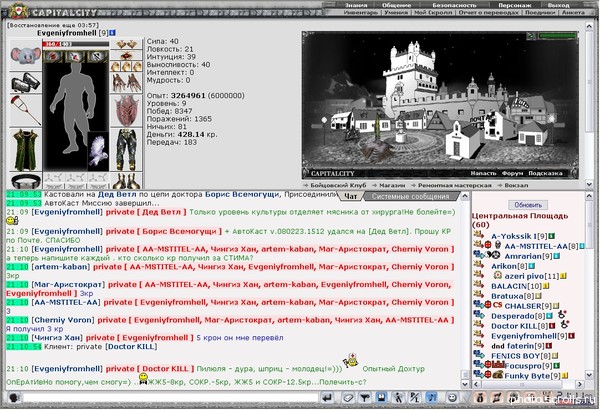Click the player list scrollbar up arrow
Screen dimensions: 600x410
coord(590,196)
